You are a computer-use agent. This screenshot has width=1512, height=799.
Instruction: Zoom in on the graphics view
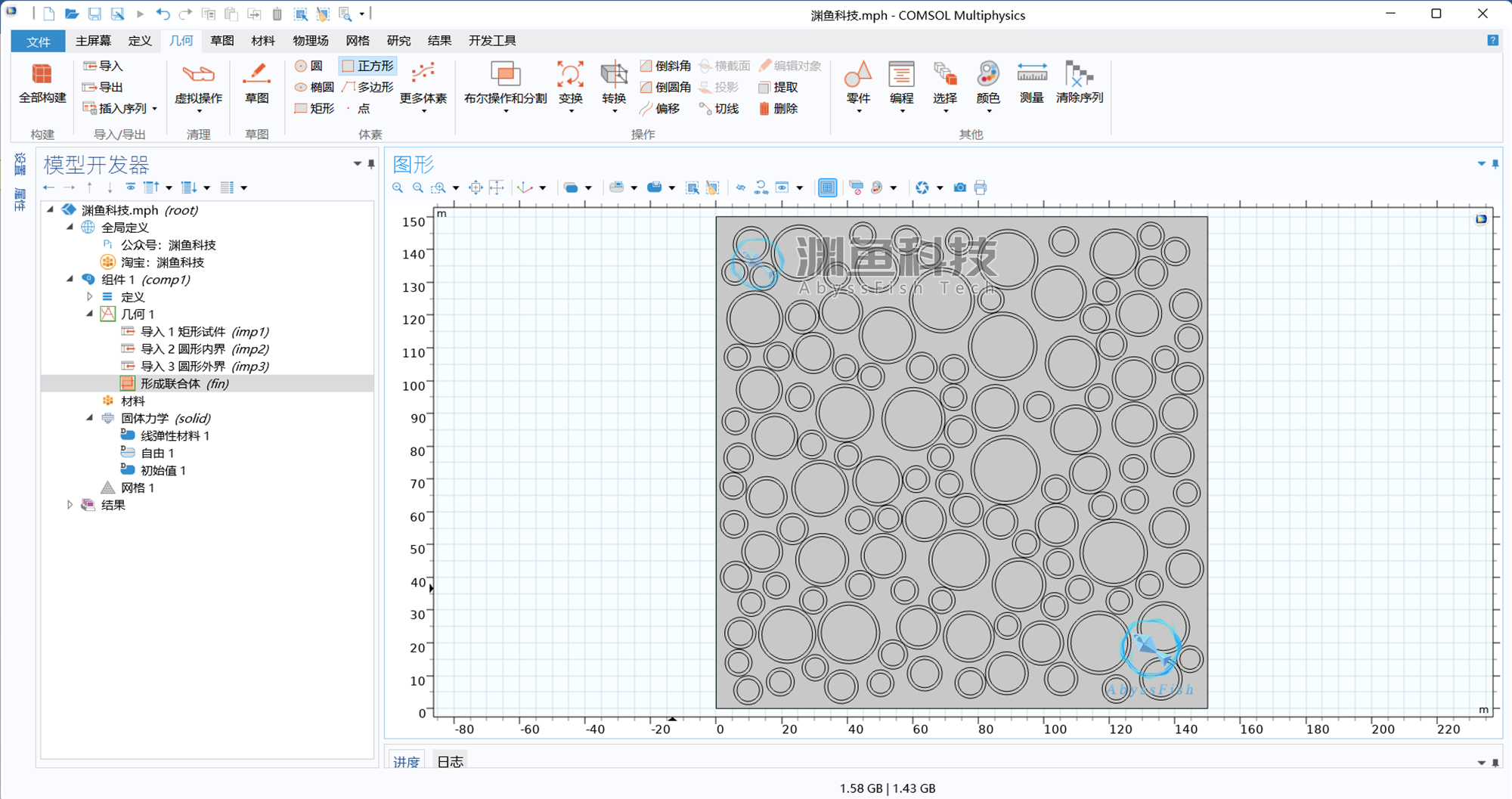point(398,187)
